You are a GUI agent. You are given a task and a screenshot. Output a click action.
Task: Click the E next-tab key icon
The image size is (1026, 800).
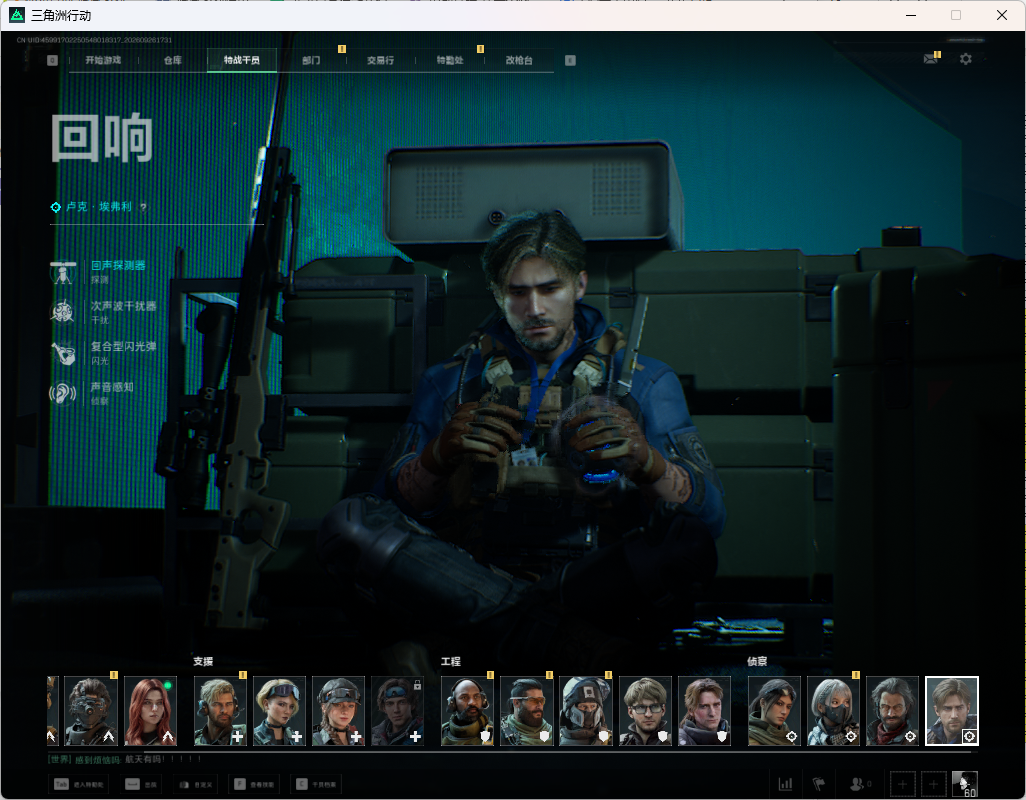click(x=570, y=60)
